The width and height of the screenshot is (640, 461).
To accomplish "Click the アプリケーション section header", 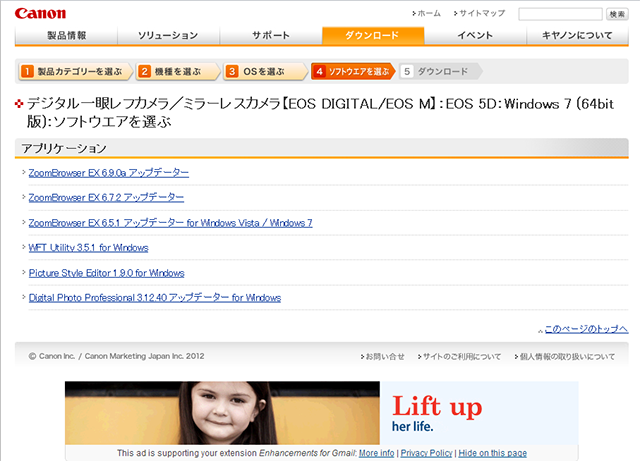I will [322, 148].
